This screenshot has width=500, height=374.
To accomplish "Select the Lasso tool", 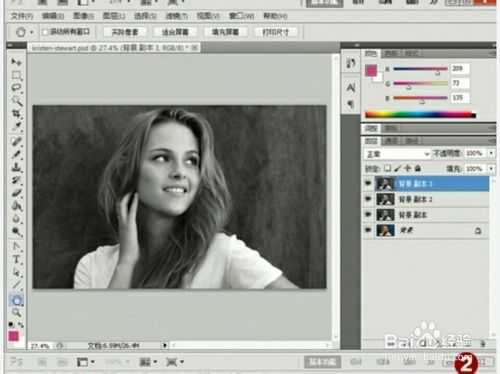I will [16, 88].
